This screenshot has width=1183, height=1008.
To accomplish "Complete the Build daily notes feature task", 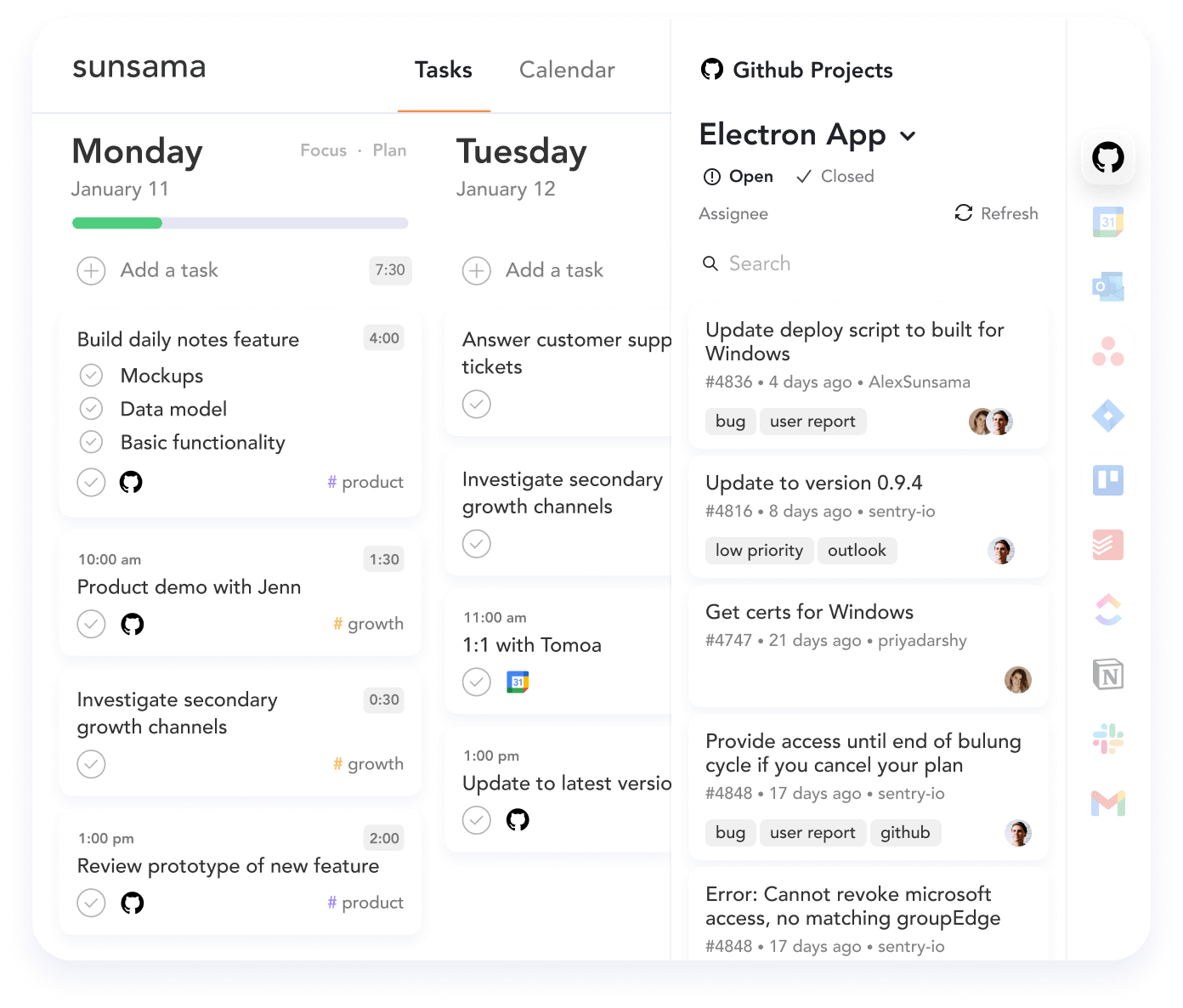I will pos(91,482).
